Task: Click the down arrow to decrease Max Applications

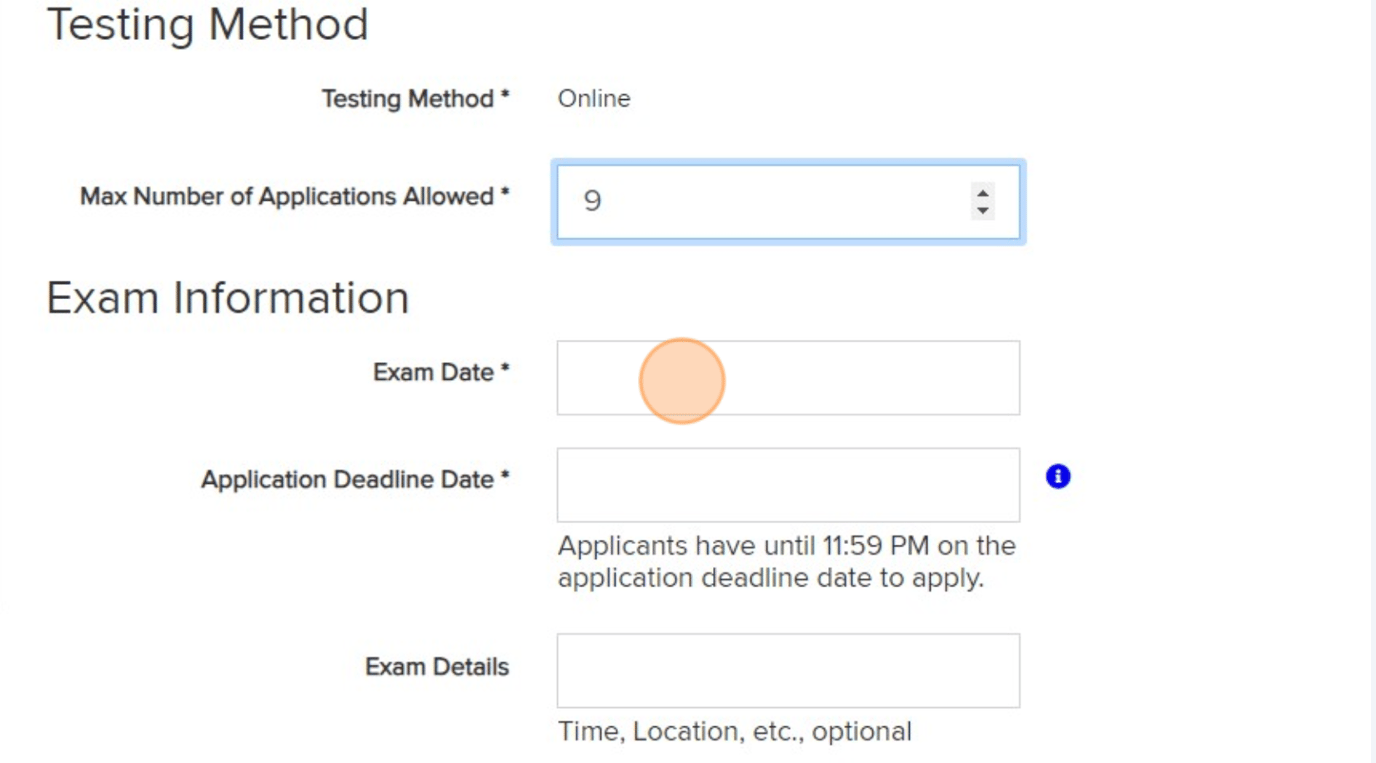Action: 983,210
